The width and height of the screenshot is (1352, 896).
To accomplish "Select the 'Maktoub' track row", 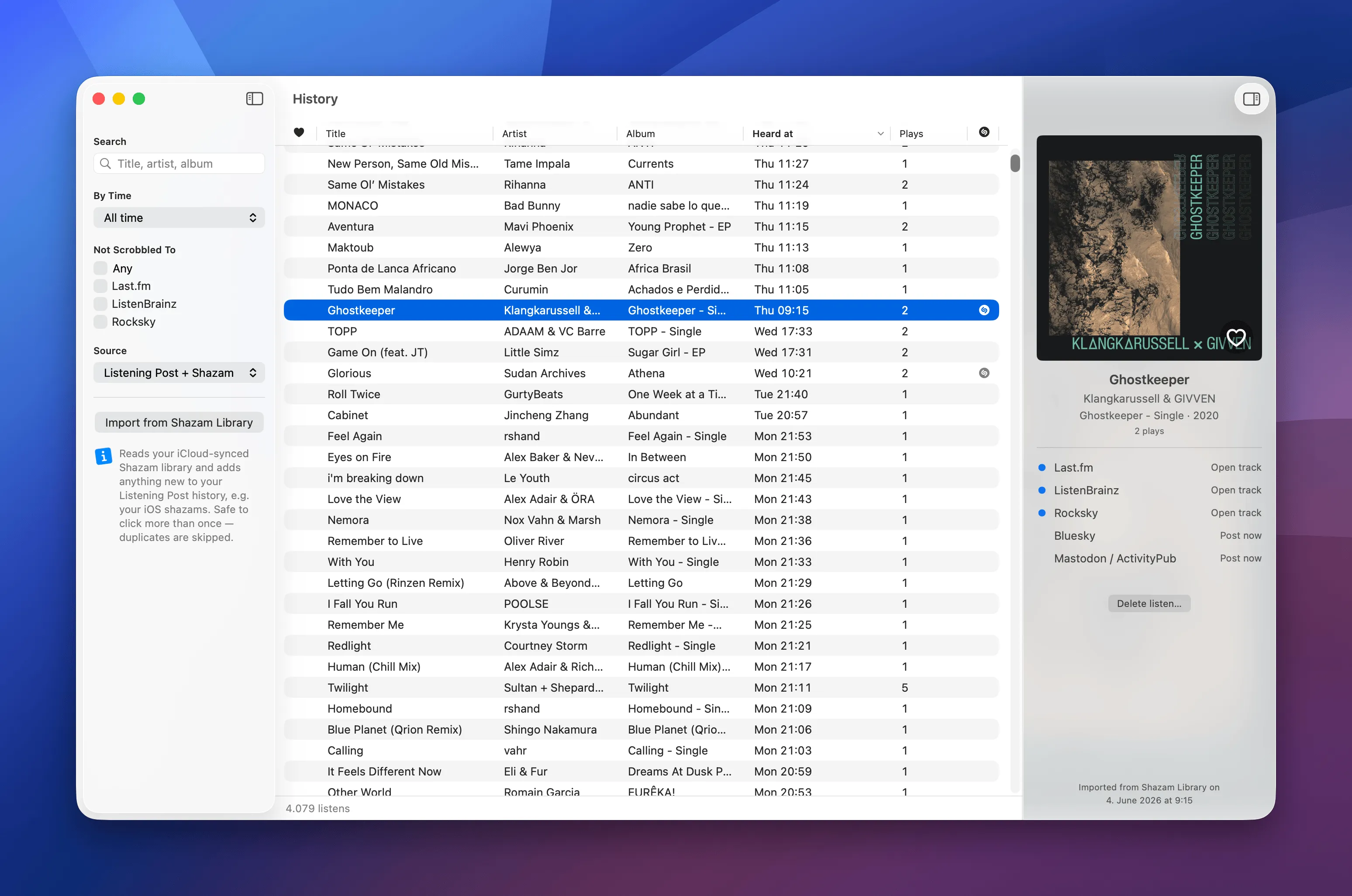I will [641, 248].
